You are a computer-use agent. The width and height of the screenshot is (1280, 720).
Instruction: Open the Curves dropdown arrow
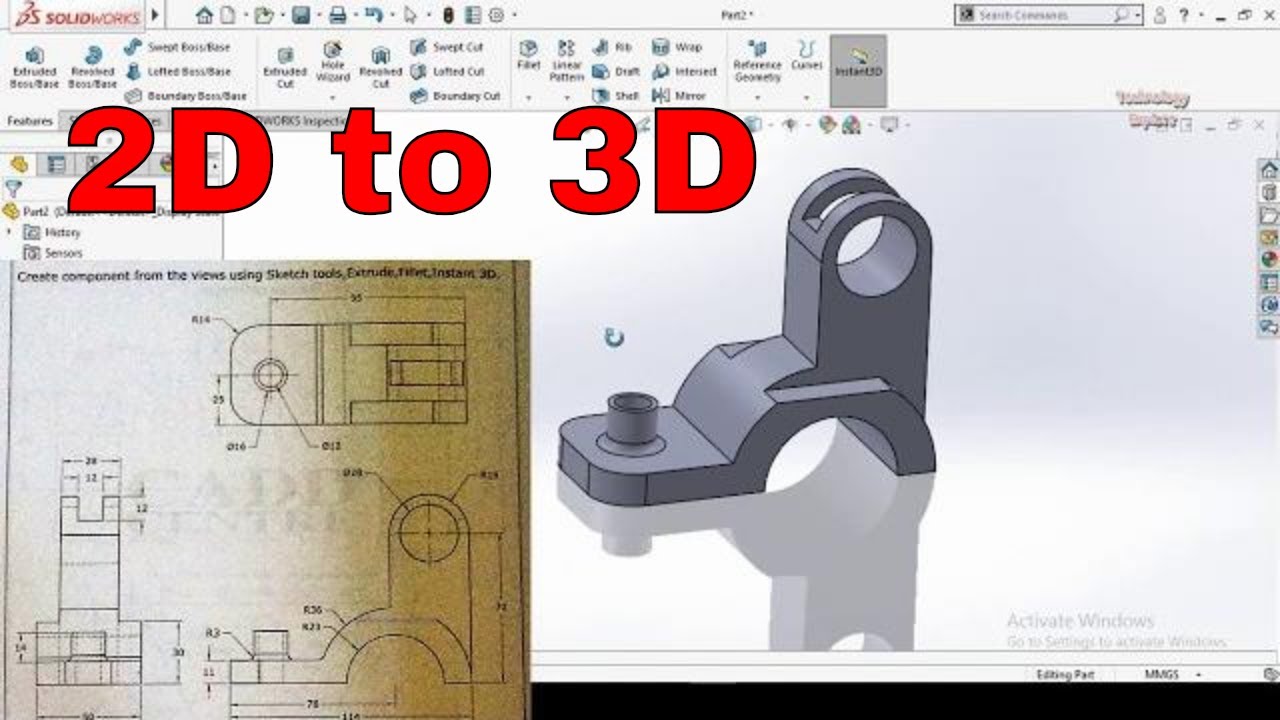(806, 98)
